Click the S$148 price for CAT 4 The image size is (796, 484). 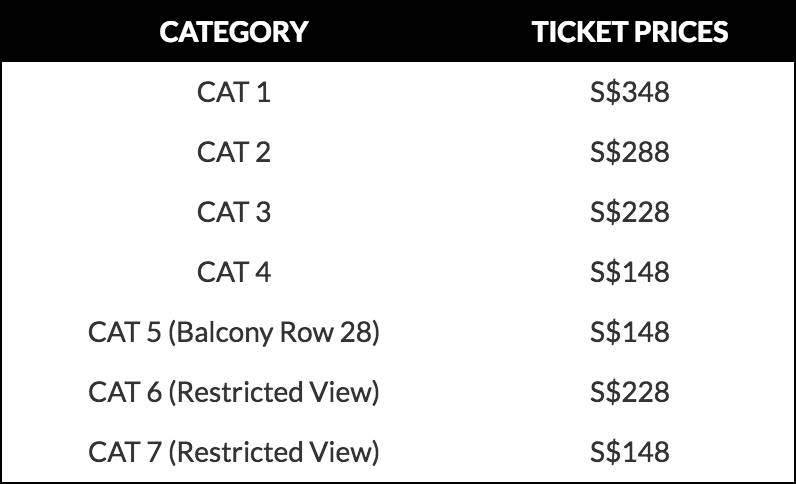(x=629, y=272)
